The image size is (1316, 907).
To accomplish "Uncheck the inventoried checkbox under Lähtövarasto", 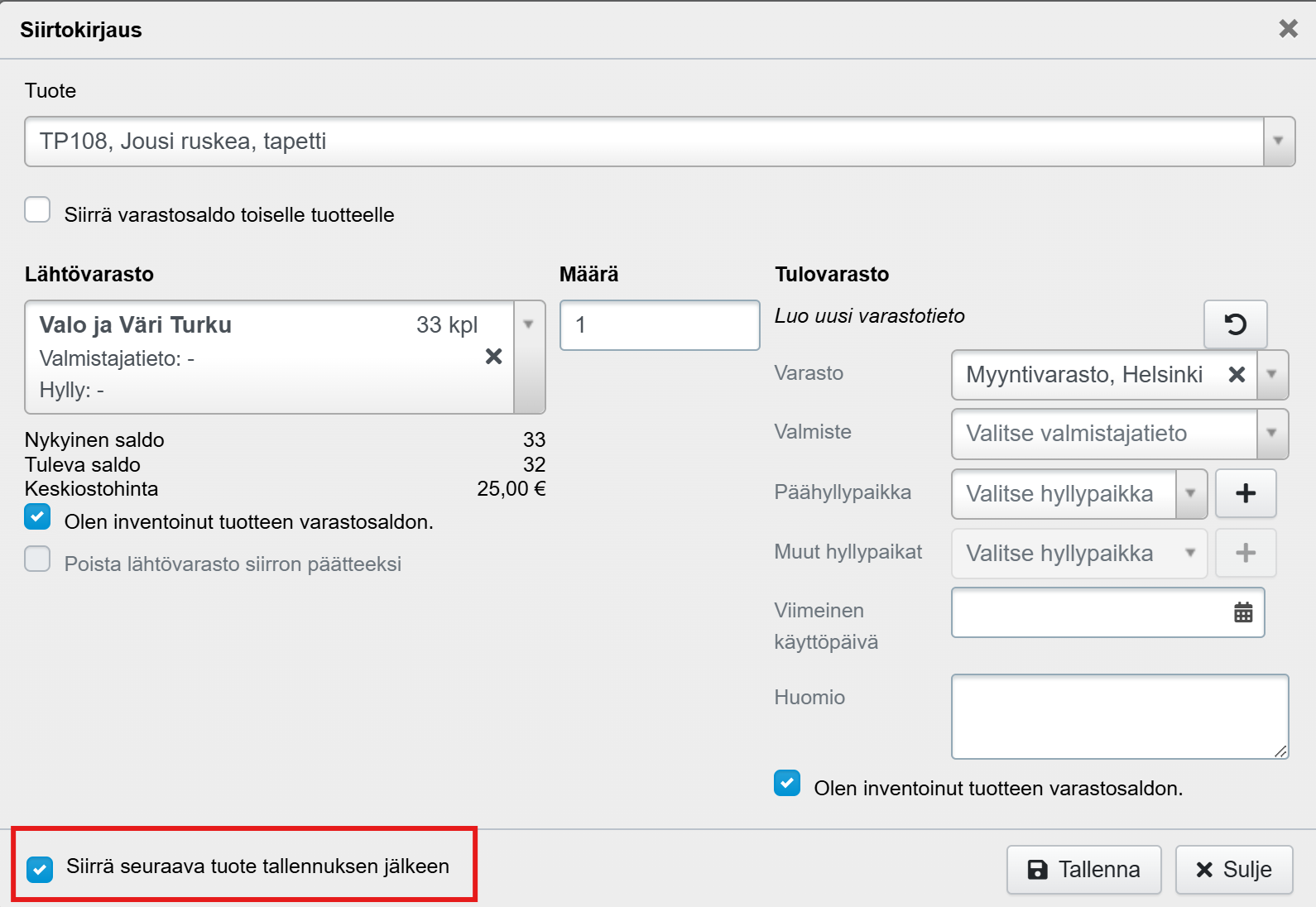I will tap(38, 518).
